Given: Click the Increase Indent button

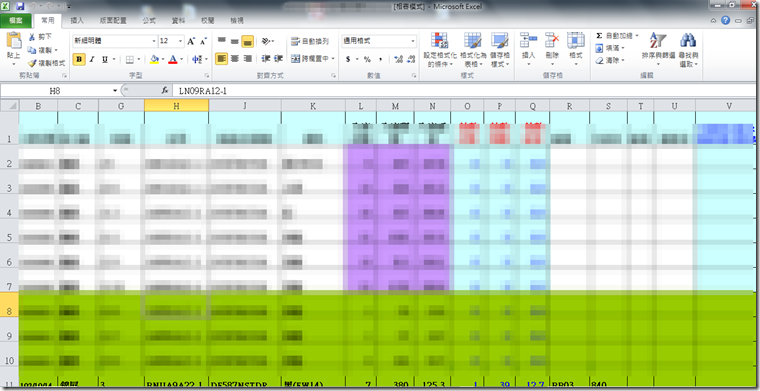Looking at the screenshot, I should point(278,59).
